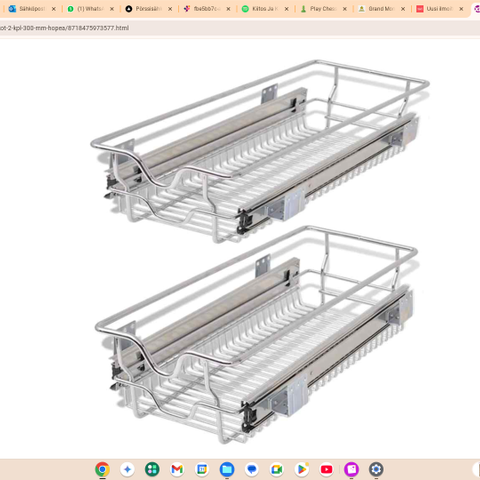Screen dimensions: 480x480
Task: Open Gmail from the shelf
Action: 177,469
